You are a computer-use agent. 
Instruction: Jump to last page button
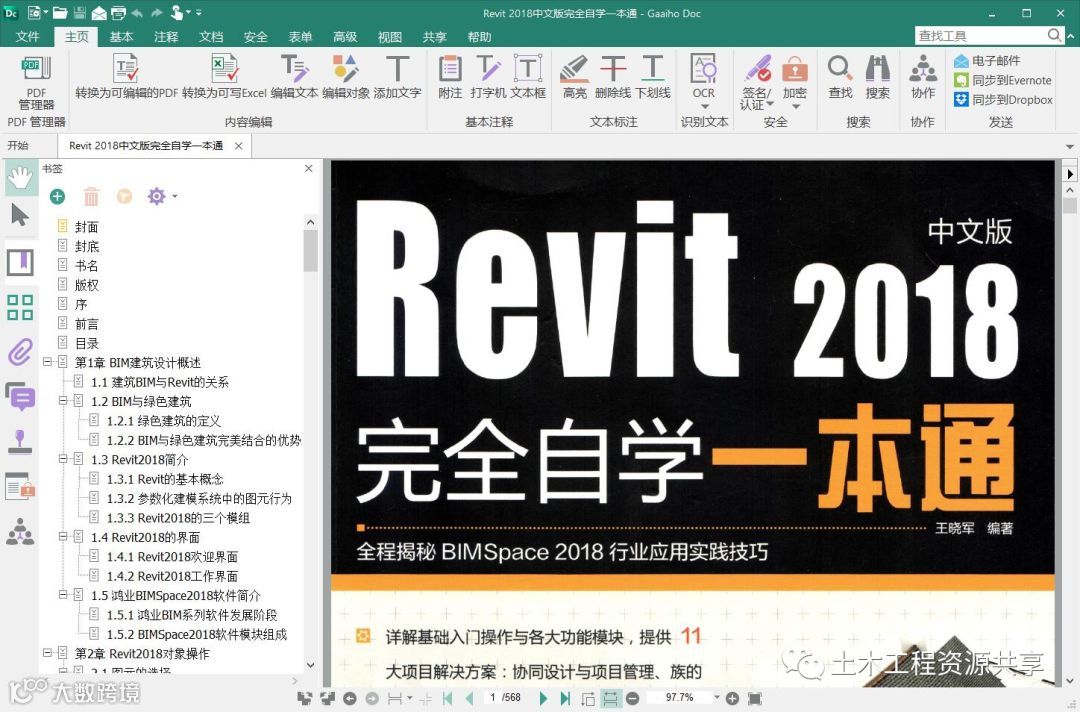coord(565,698)
